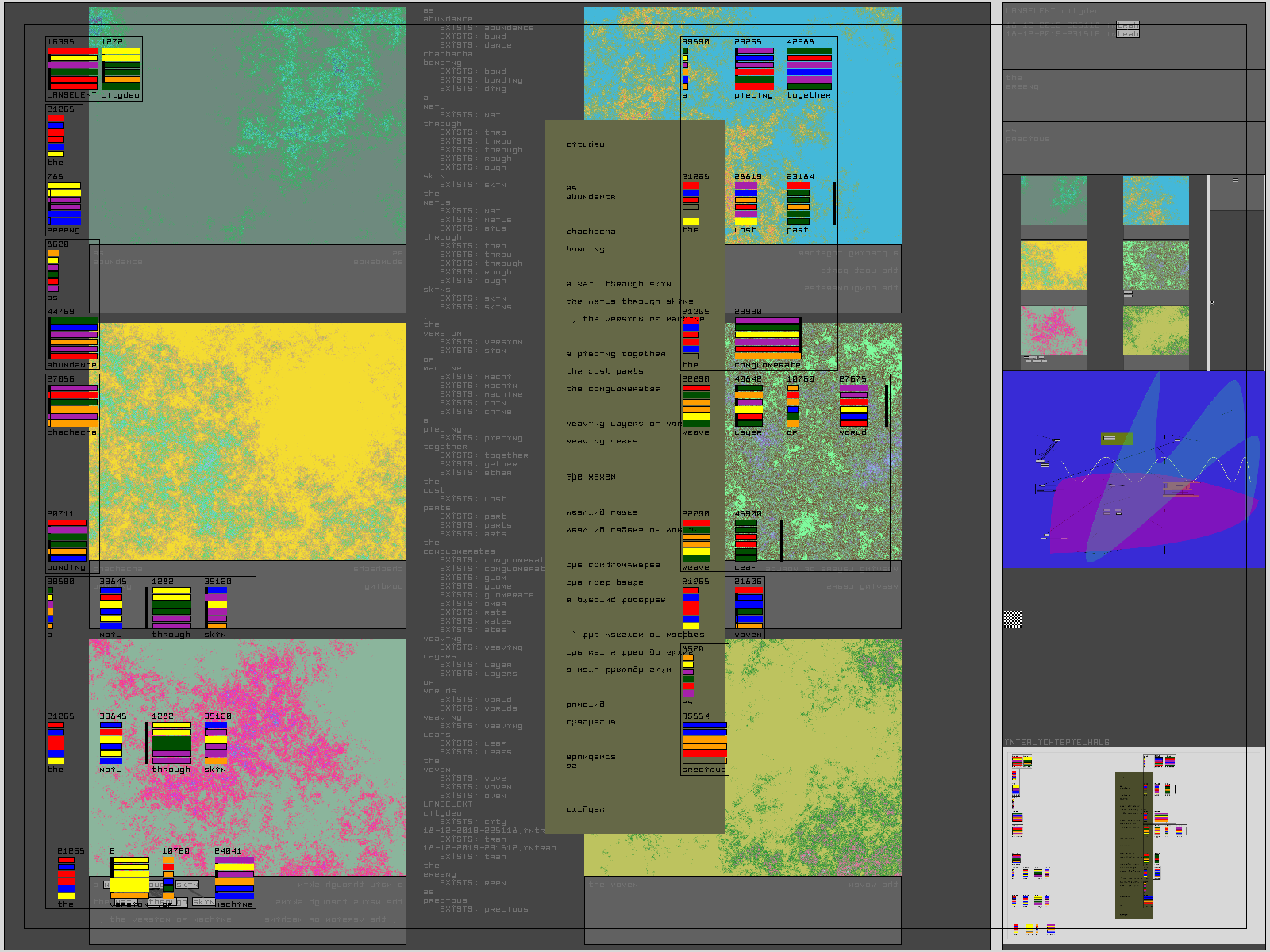Select the sky-blue texture thumbnail

coord(1156,201)
